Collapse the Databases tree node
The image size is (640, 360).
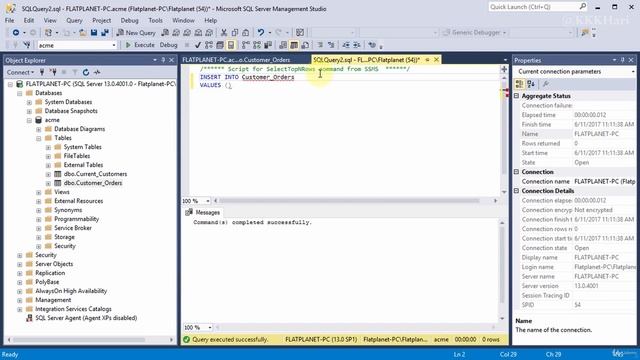[x=20, y=93]
